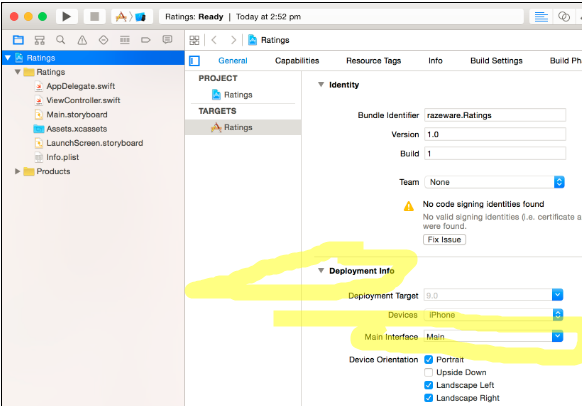This screenshot has width=582, height=406.
Task: Switch to the General tab
Action: point(233,61)
